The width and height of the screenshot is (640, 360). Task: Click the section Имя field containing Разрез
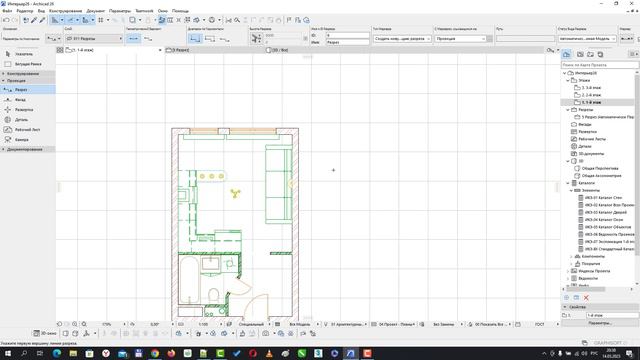click(x=347, y=42)
